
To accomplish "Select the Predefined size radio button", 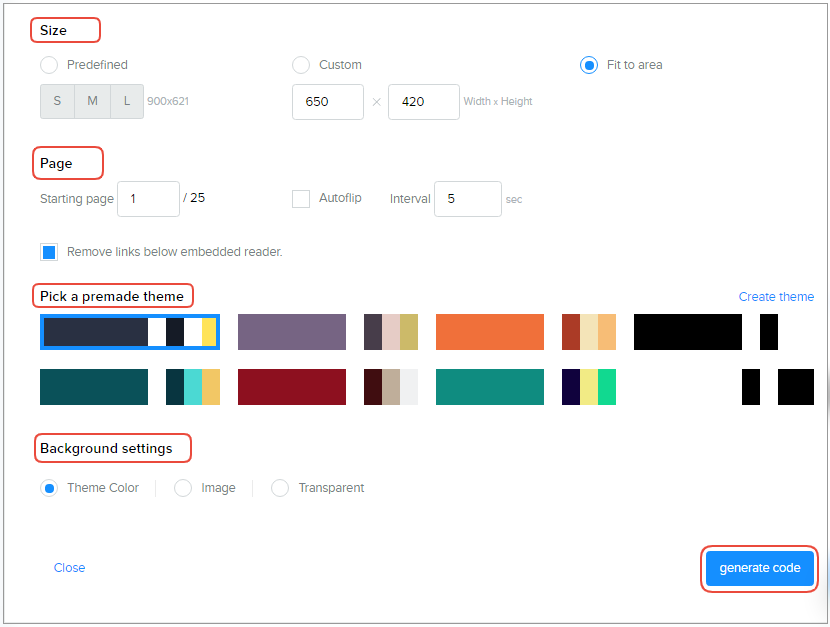I will click(49, 65).
